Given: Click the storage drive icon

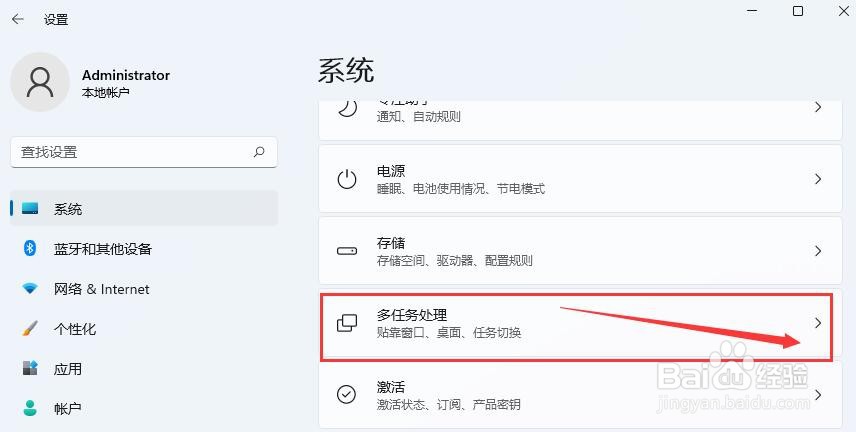Looking at the screenshot, I should [347, 251].
